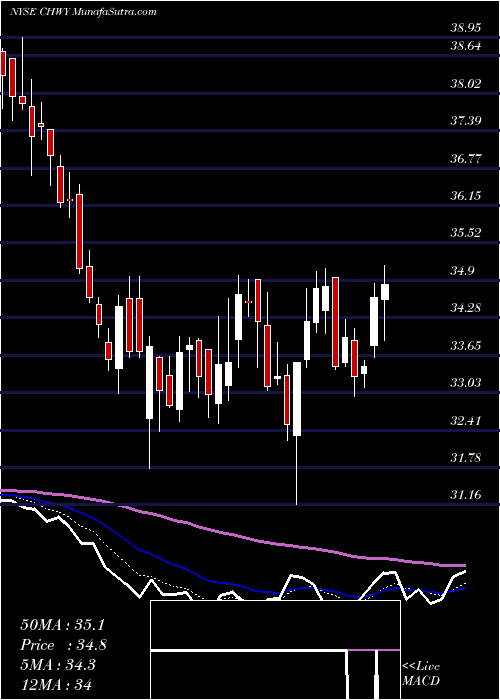Select the 35.52 price axis label
The width and height of the screenshot is (500, 700).
pos(466,233)
